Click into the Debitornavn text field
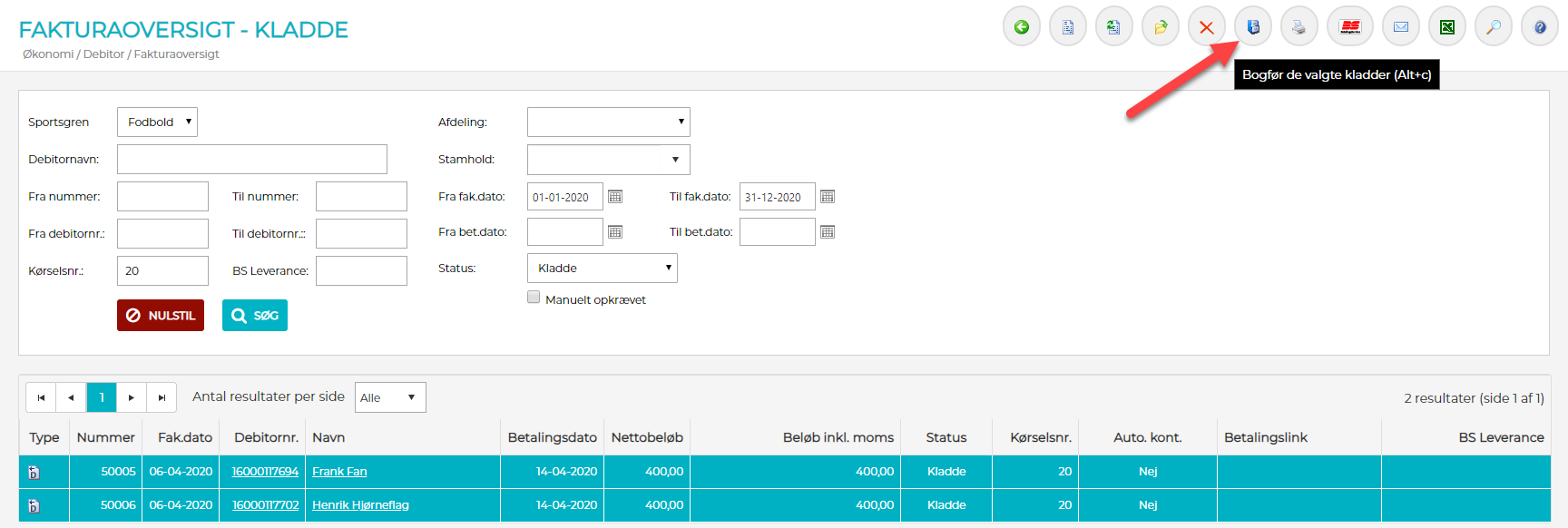Viewport: 1568px width, 528px height. [251, 160]
